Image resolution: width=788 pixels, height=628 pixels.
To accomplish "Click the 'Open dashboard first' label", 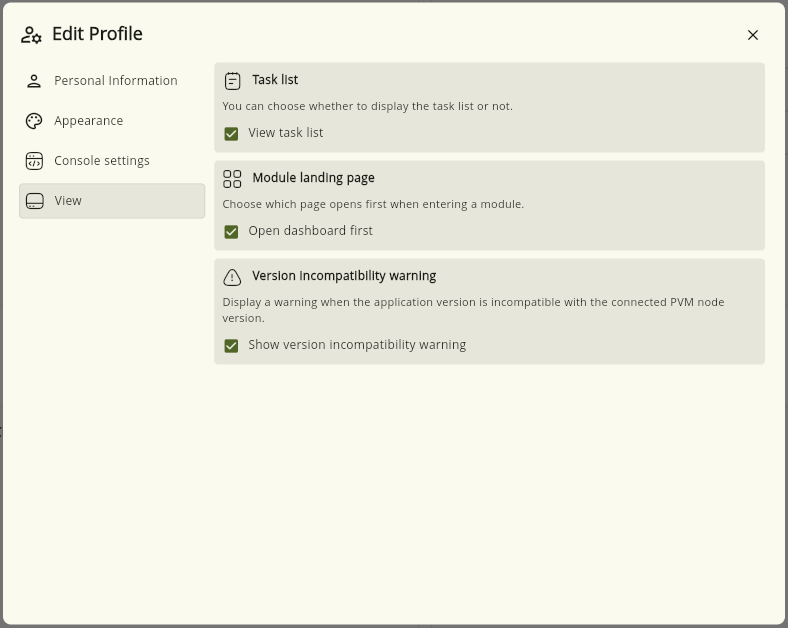I will (x=311, y=231).
